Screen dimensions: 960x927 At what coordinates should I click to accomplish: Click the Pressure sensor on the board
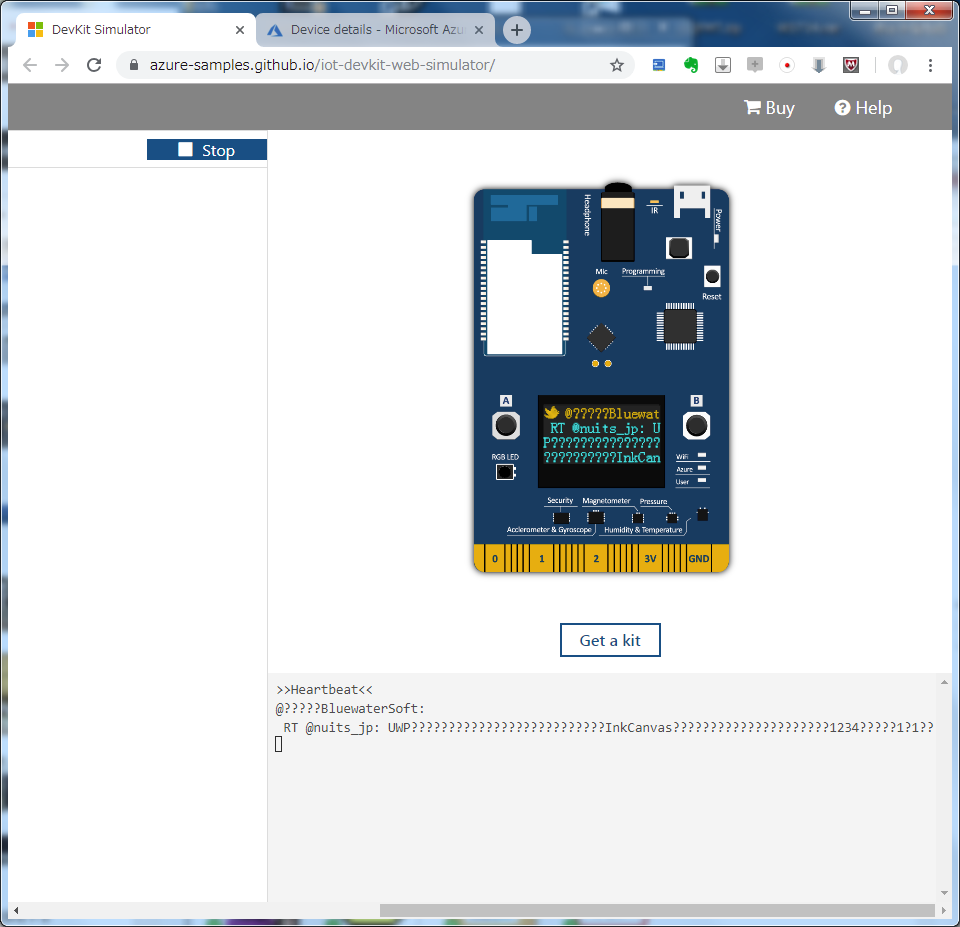(672, 517)
